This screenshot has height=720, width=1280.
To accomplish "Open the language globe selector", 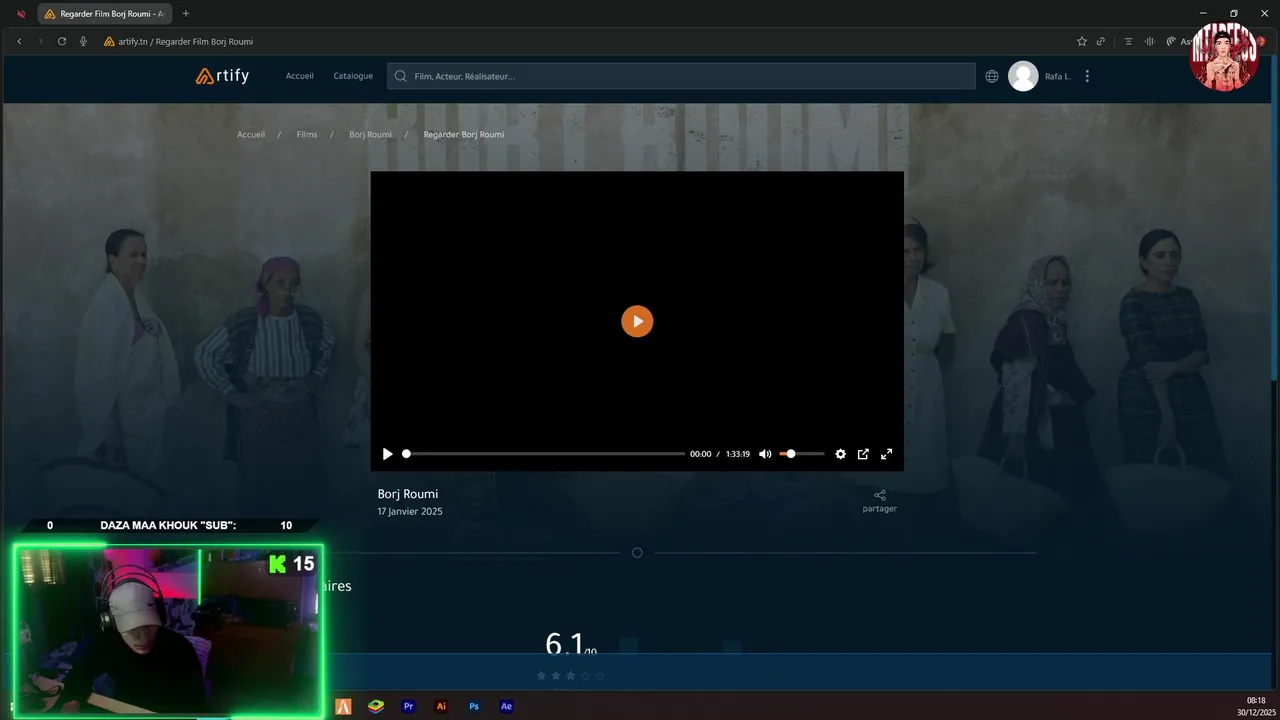I will point(992,76).
